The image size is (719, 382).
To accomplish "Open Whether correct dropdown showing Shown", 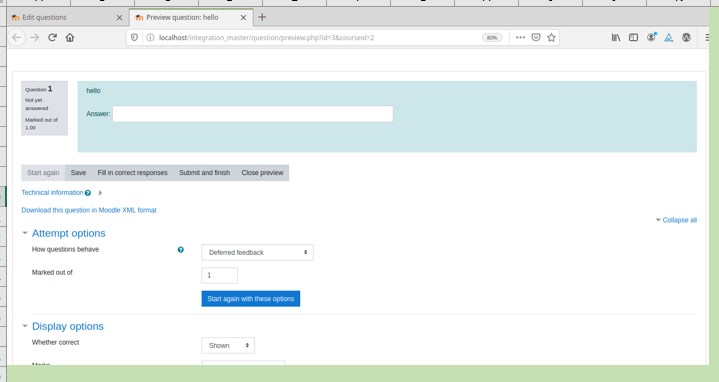I will [x=228, y=345].
